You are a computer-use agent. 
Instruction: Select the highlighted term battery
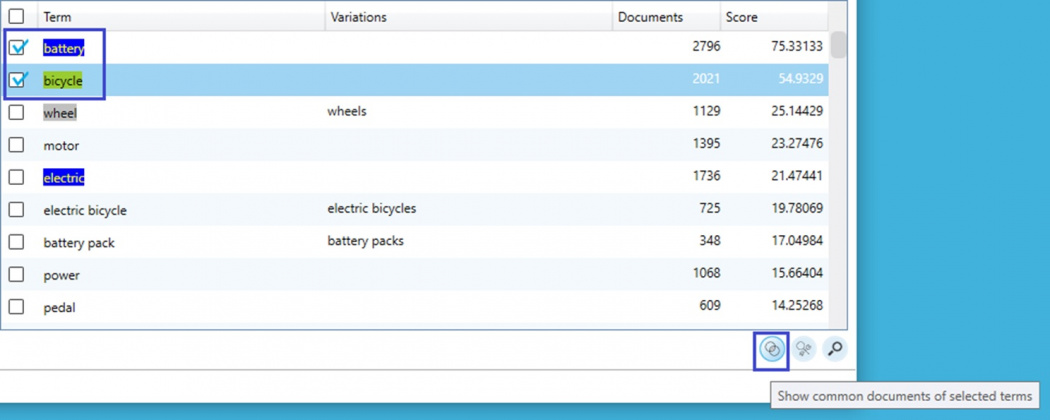pyautogui.click(x=64, y=48)
